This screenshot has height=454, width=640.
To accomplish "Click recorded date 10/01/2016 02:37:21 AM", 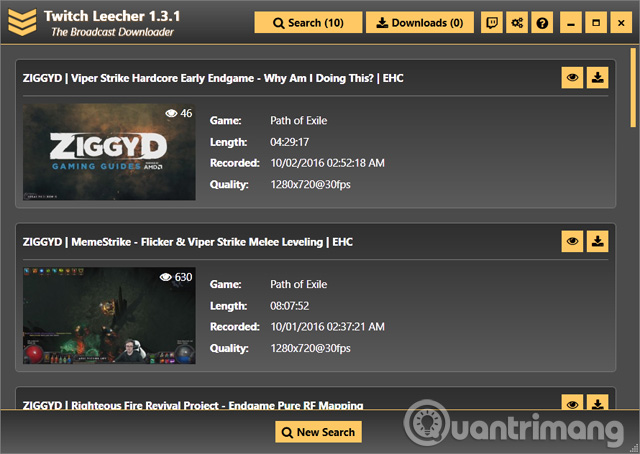I will [327, 327].
